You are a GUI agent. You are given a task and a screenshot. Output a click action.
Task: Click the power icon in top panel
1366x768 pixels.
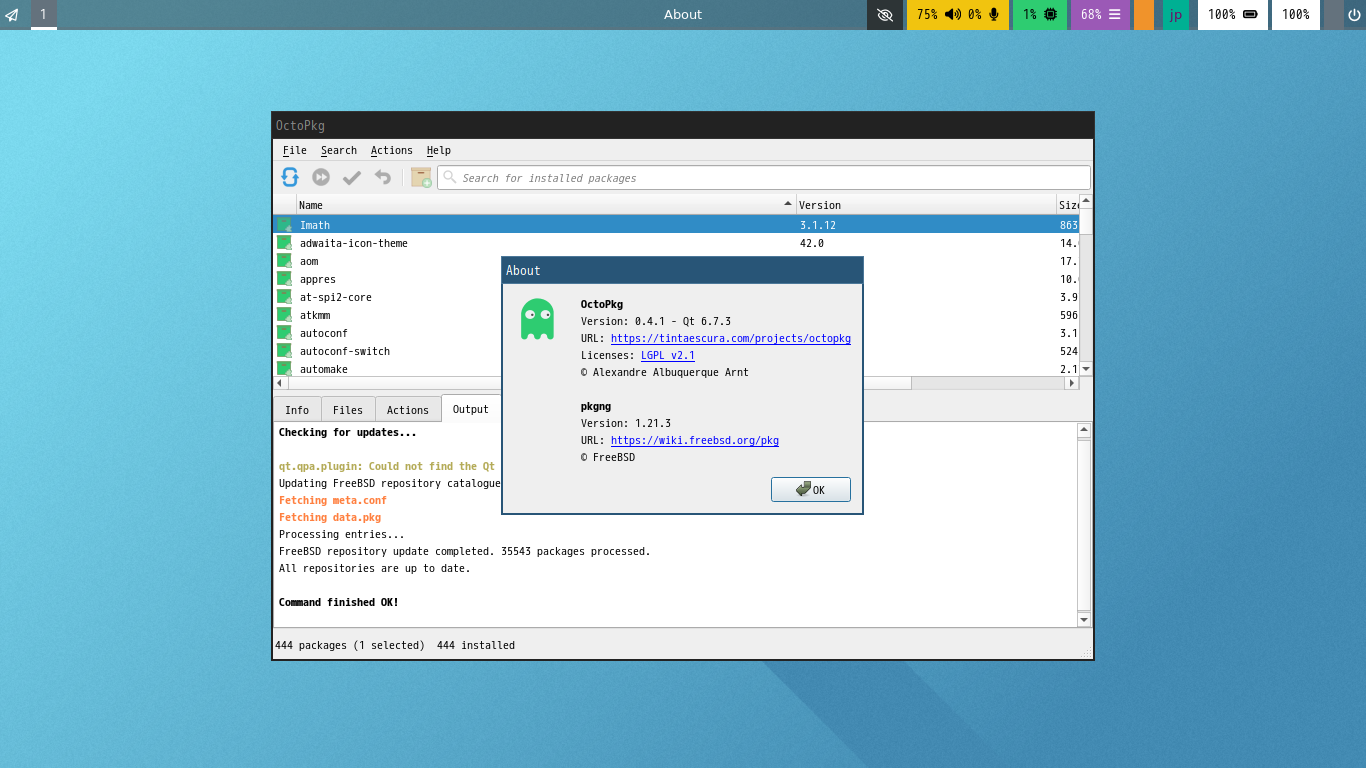[1354, 14]
